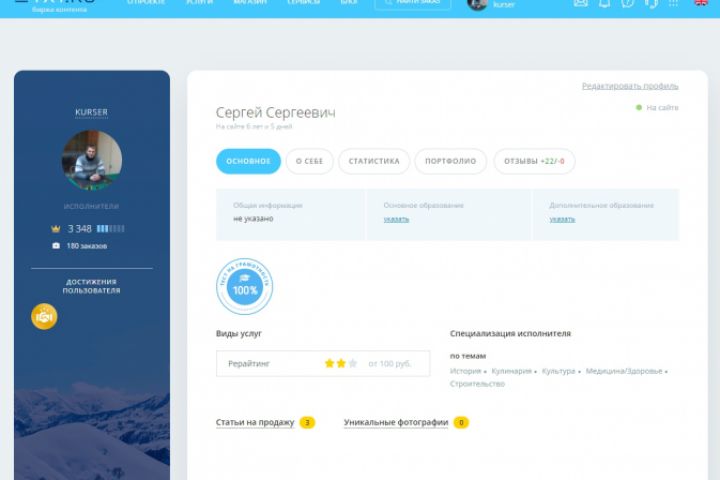The width and height of the screenshot is (720, 480).
Task: Open the Отзывы +22/-0 tab
Action: [x=534, y=161]
